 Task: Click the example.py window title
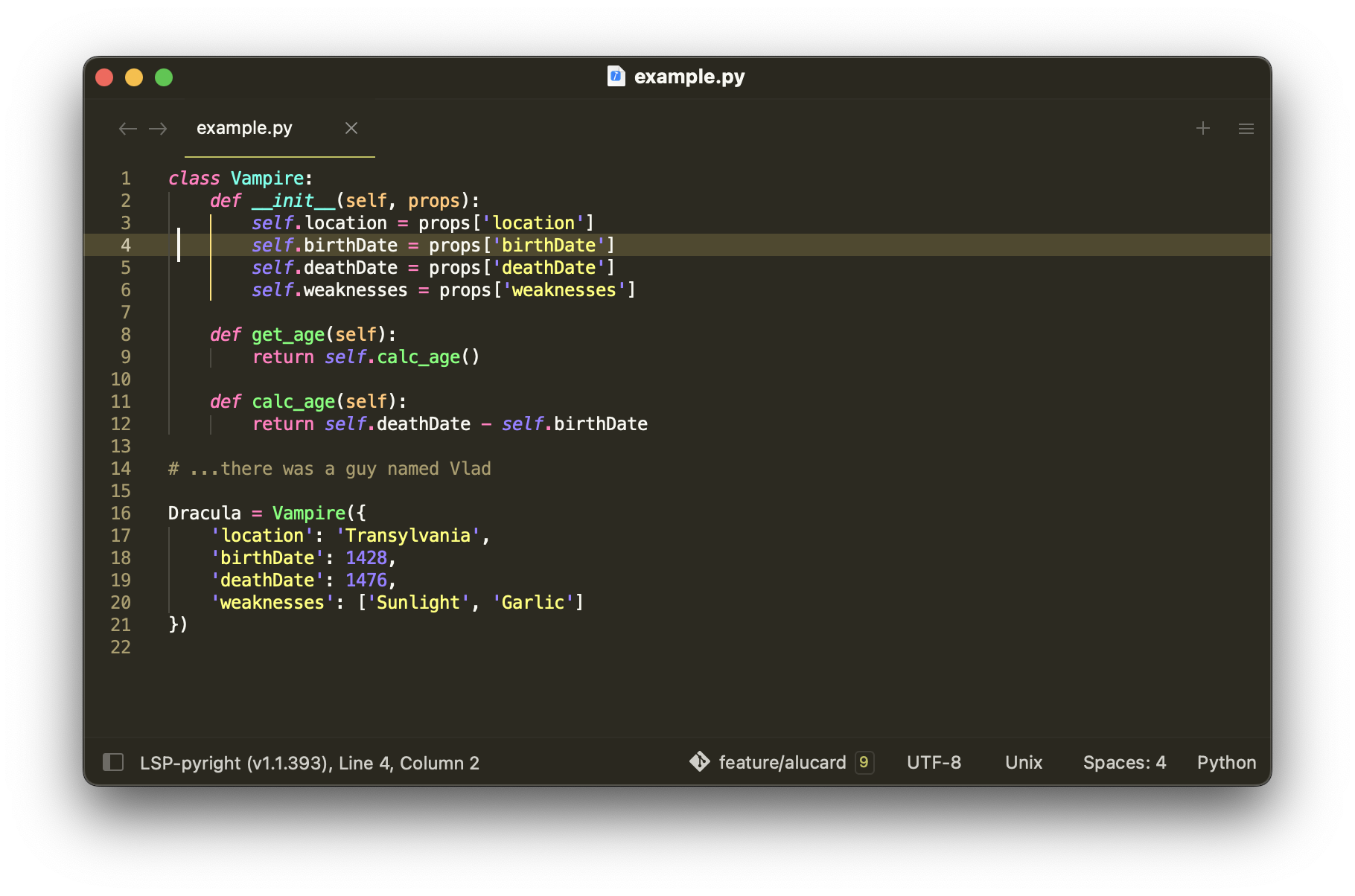(x=689, y=77)
